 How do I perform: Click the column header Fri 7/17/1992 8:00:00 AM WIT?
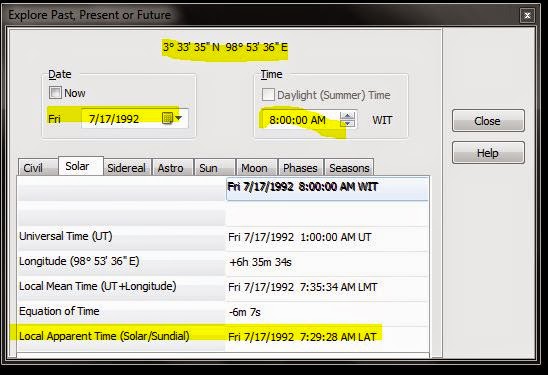[x=327, y=189]
